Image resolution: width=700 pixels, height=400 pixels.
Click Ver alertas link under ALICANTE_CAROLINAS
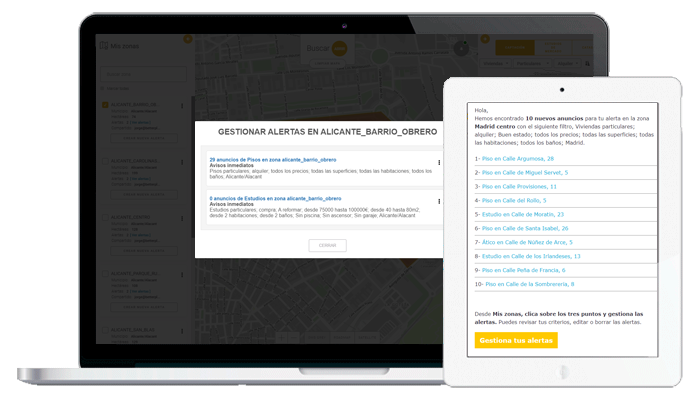pos(140,179)
